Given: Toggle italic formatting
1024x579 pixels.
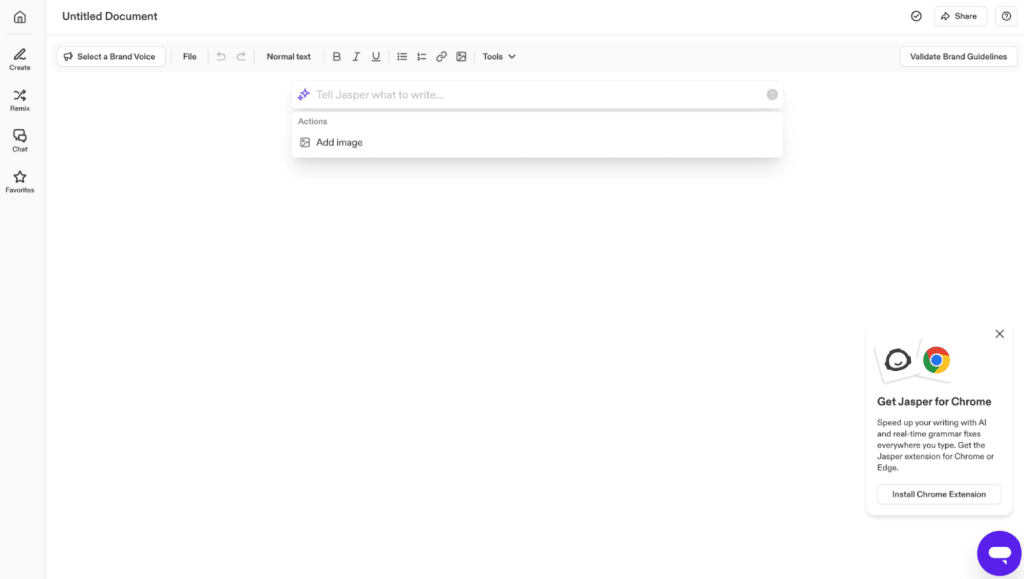Looking at the screenshot, I should [356, 57].
